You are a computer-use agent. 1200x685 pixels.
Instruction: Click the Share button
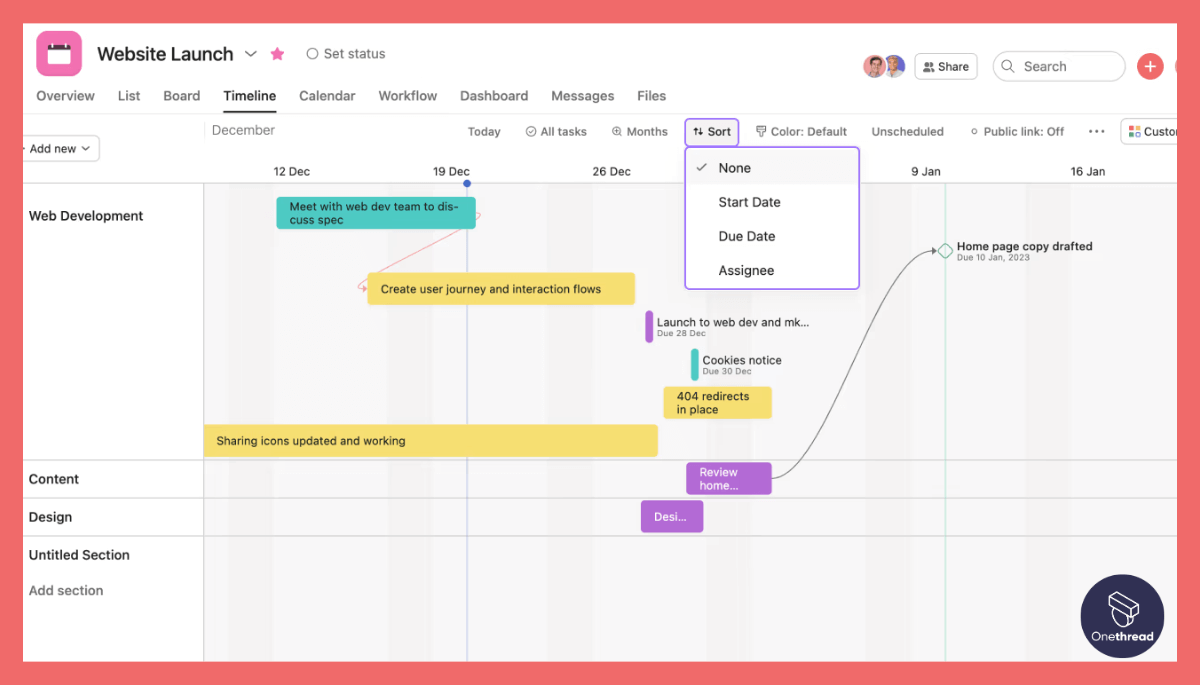coord(945,66)
